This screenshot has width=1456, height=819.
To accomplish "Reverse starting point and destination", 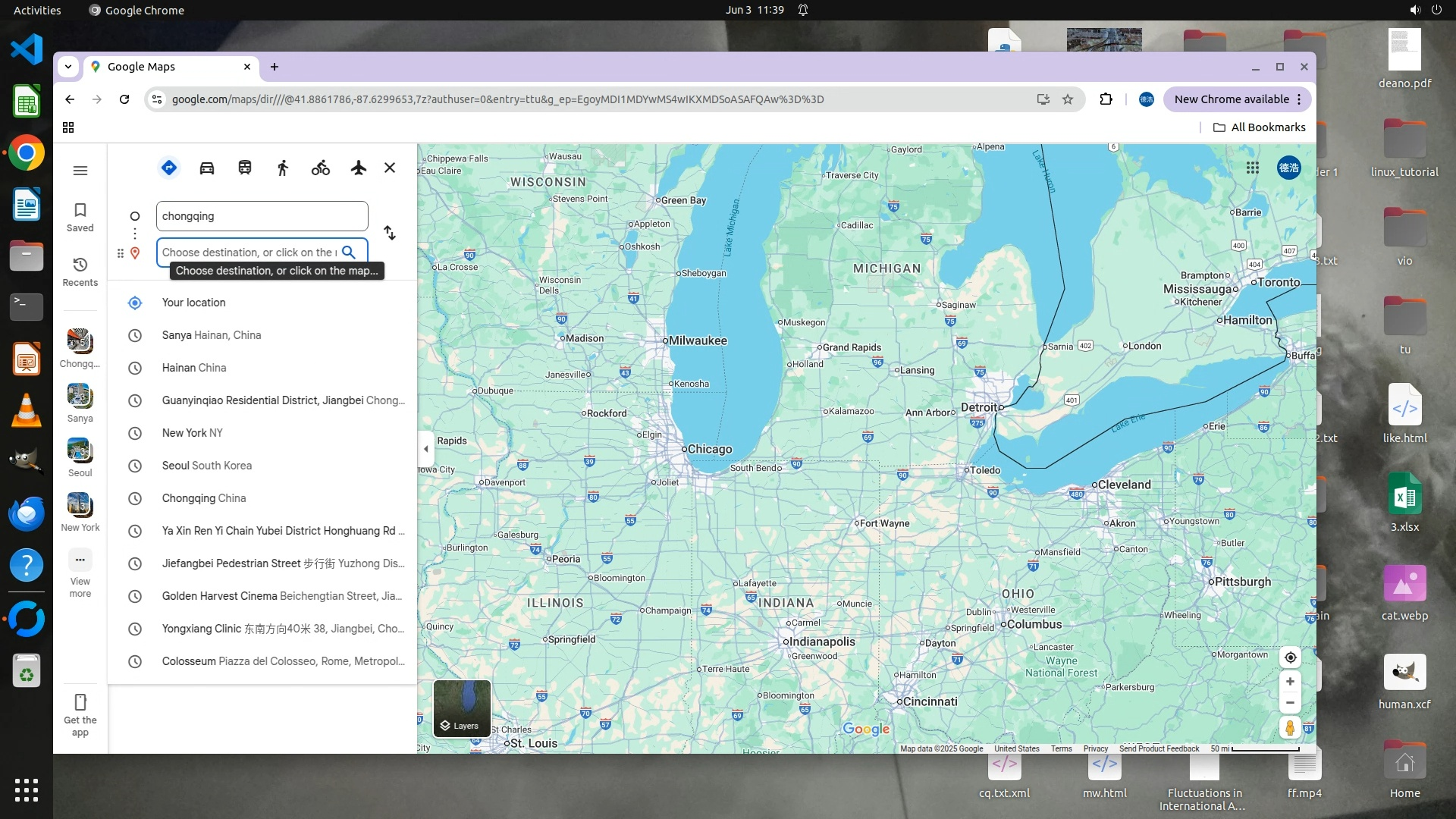I will click(x=390, y=233).
